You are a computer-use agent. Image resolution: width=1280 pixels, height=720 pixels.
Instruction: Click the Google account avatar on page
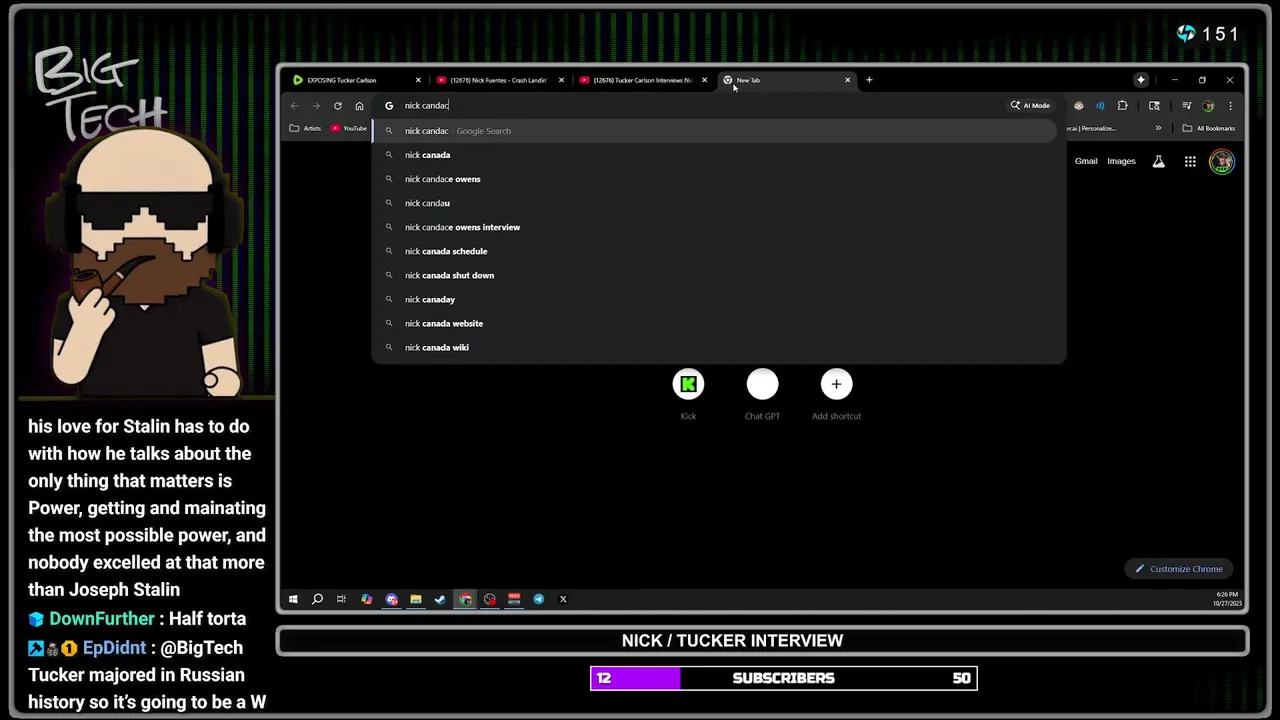1222,161
